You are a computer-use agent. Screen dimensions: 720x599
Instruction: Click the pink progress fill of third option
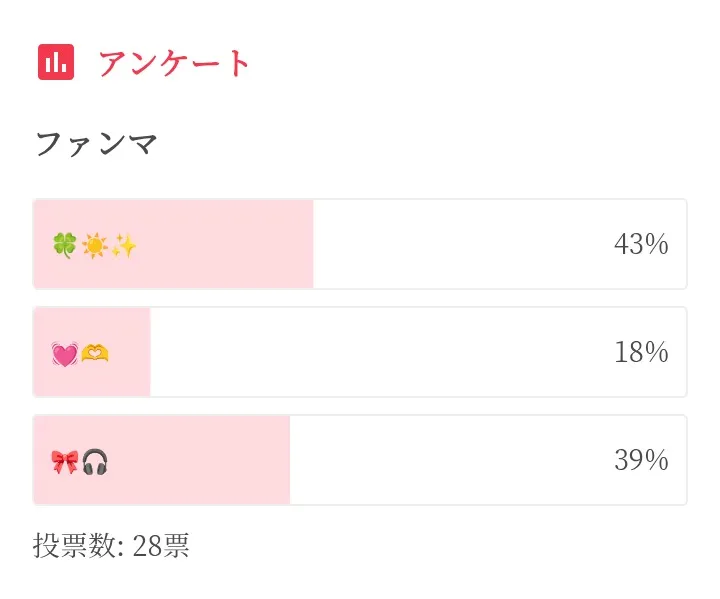point(200,461)
